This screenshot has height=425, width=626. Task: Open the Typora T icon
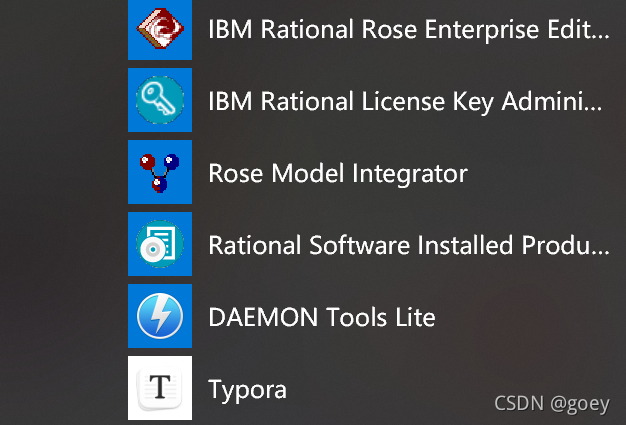click(160, 388)
